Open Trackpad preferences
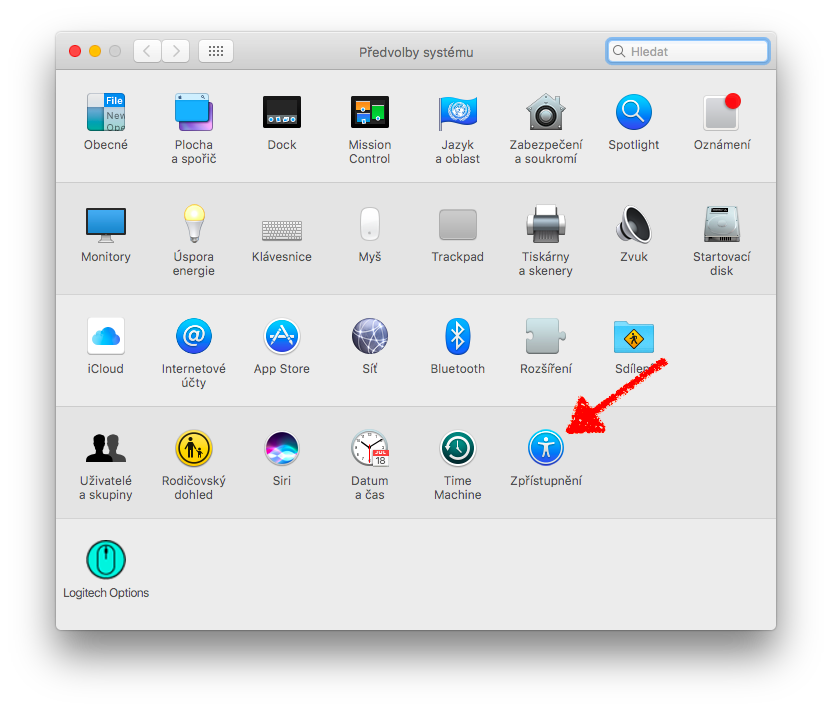Screen dimensions: 832x710 (457, 224)
